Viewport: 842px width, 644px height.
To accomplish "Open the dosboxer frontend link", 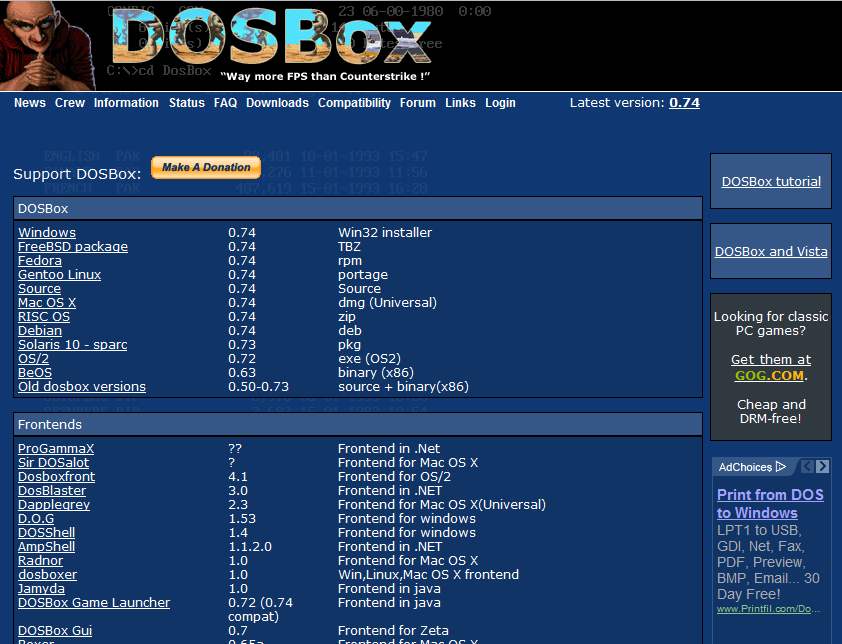I will (47, 574).
